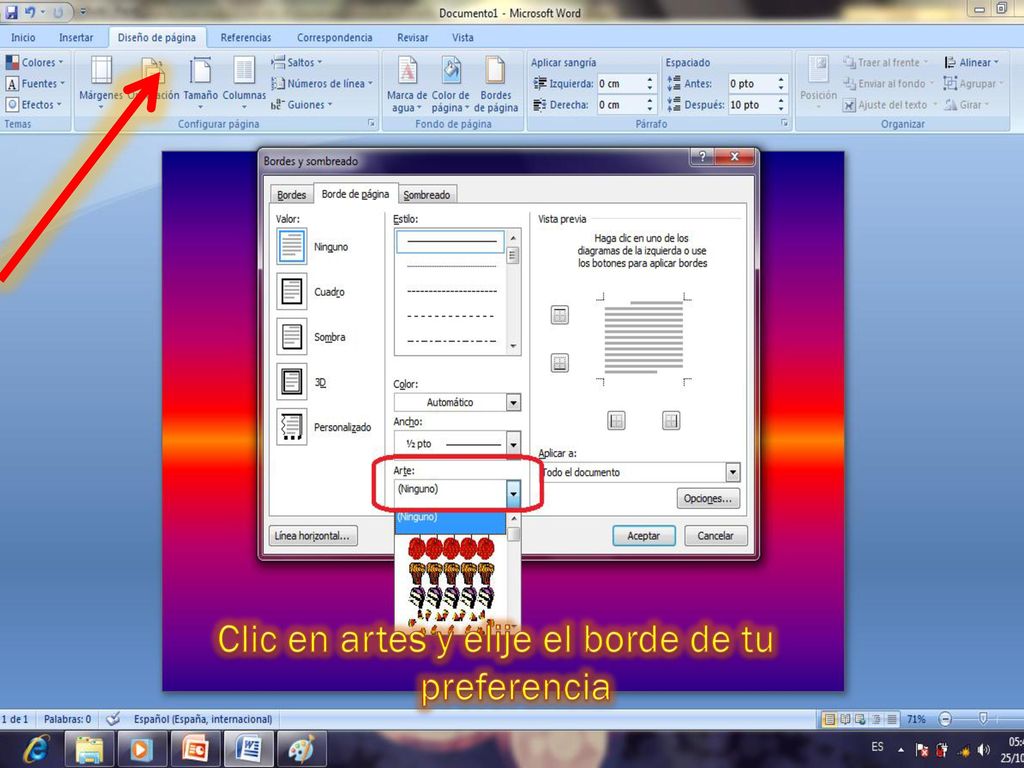Open PowerPoint from the taskbar
Screen dimensions: 1024x768
pos(195,748)
